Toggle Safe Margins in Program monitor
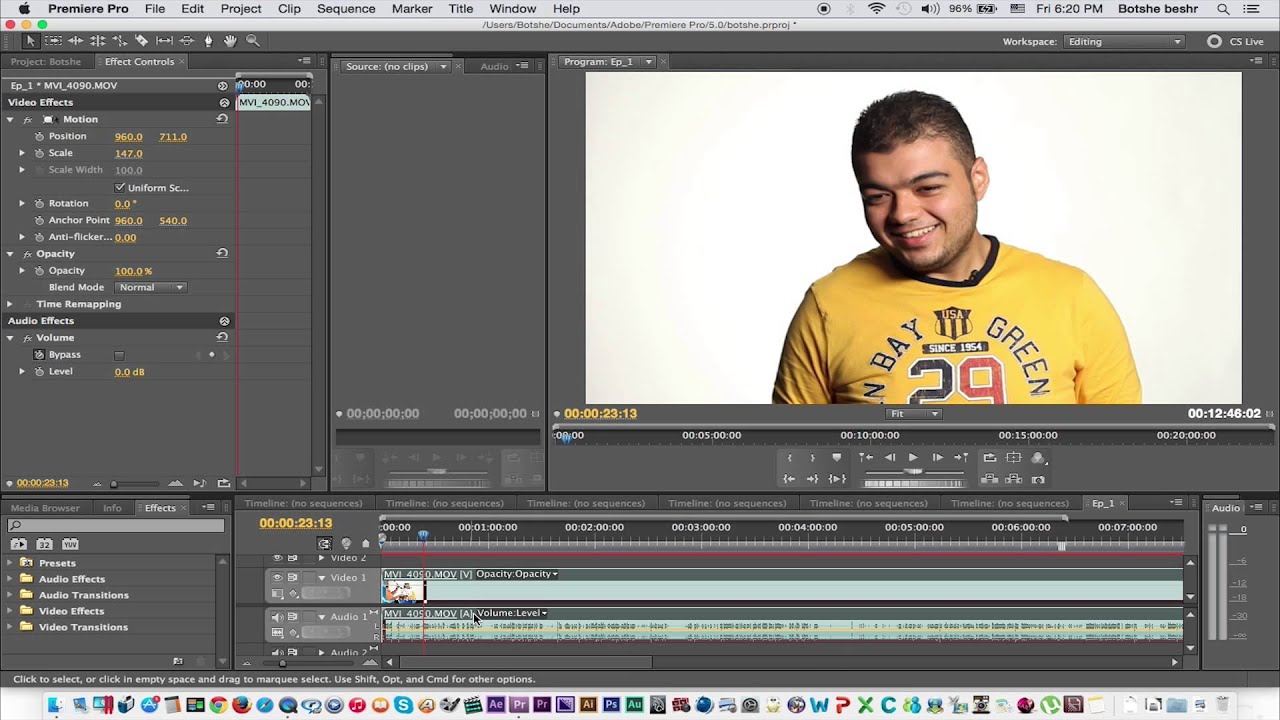Viewport: 1280px width, 720px height. pos(1014,457)
